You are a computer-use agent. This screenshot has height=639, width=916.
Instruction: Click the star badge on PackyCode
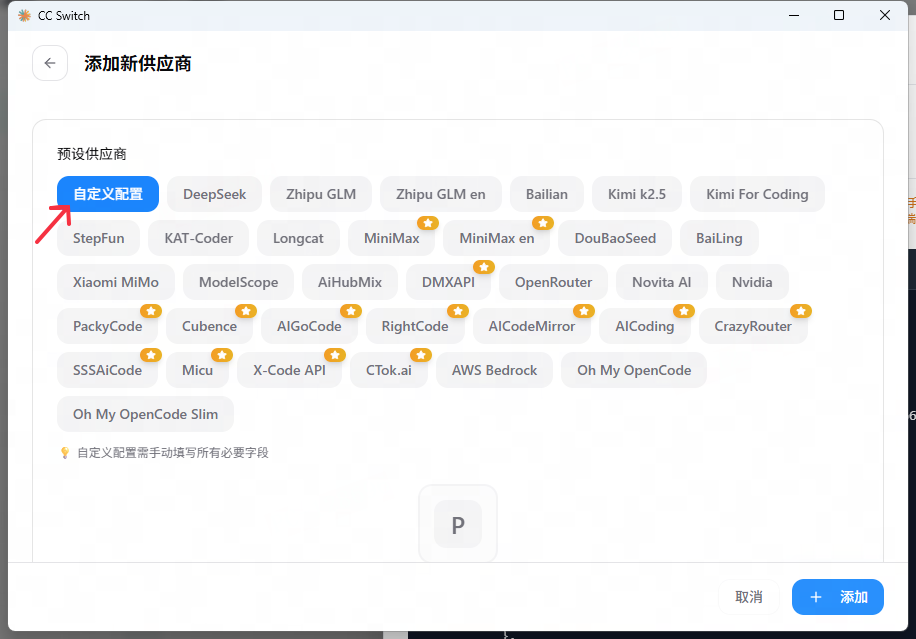[151, 311]
